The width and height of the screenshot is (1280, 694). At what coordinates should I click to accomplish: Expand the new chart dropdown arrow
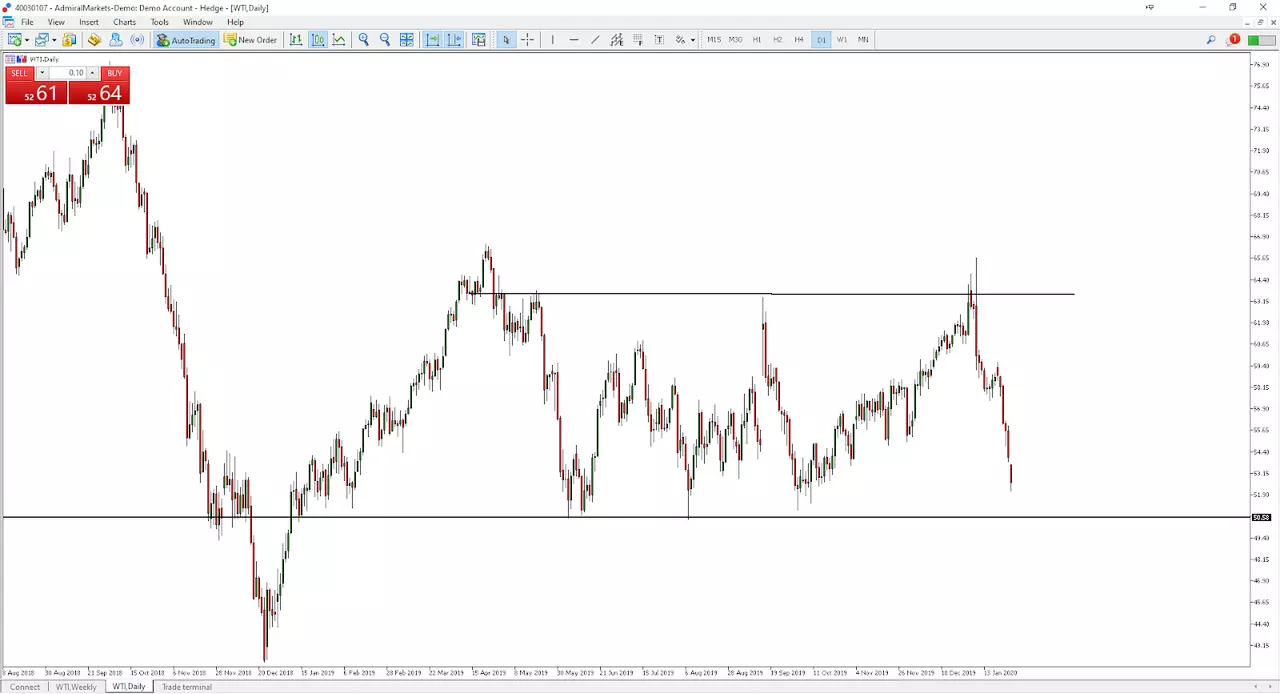point(27,40)
